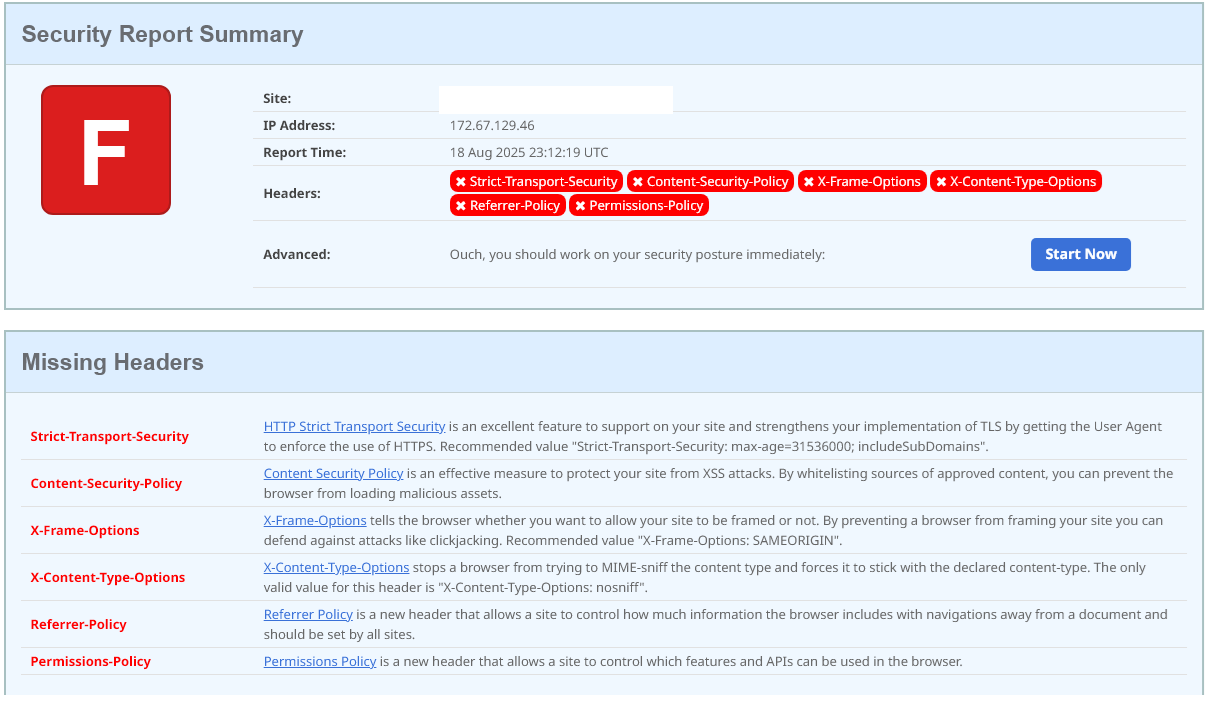Image resolution: width=1209 pixels, height=707 pixels.
Task: Click the X-Content-Type-Options red header tag
Action: pyautogui.click(x=1016, y=181)
